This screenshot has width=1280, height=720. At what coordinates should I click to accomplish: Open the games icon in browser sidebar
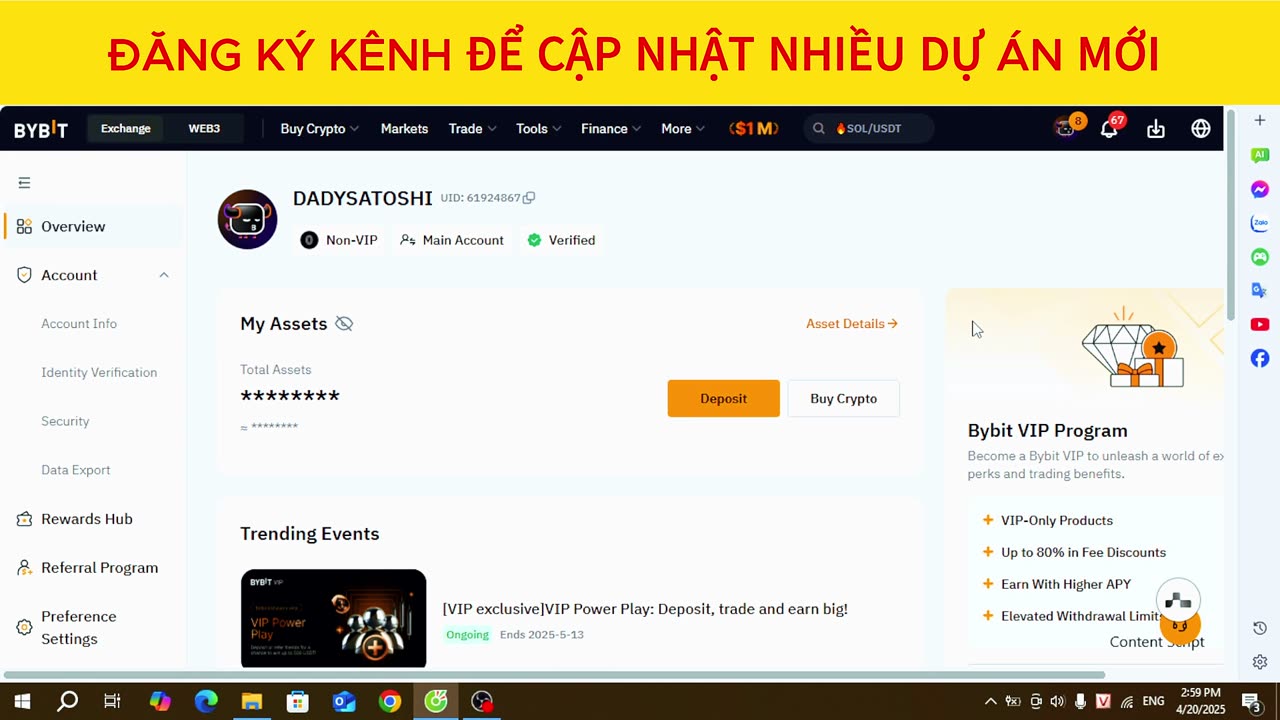pos(1260,257)
